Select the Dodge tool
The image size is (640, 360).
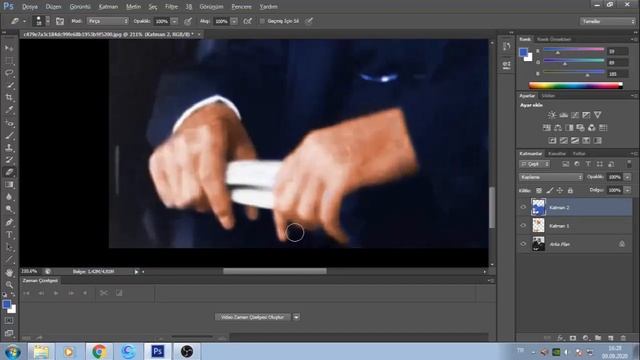pyautogui.click(x=9, y=209)
